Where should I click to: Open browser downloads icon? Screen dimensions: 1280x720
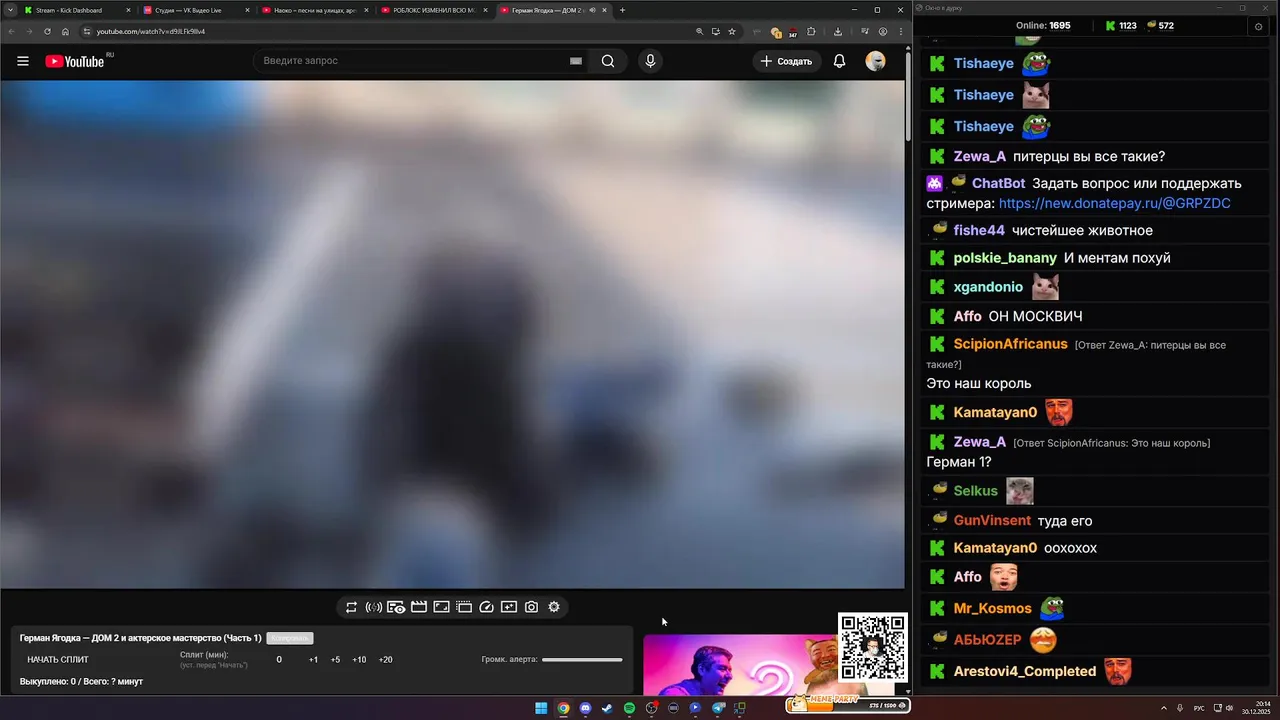point(837,31)
